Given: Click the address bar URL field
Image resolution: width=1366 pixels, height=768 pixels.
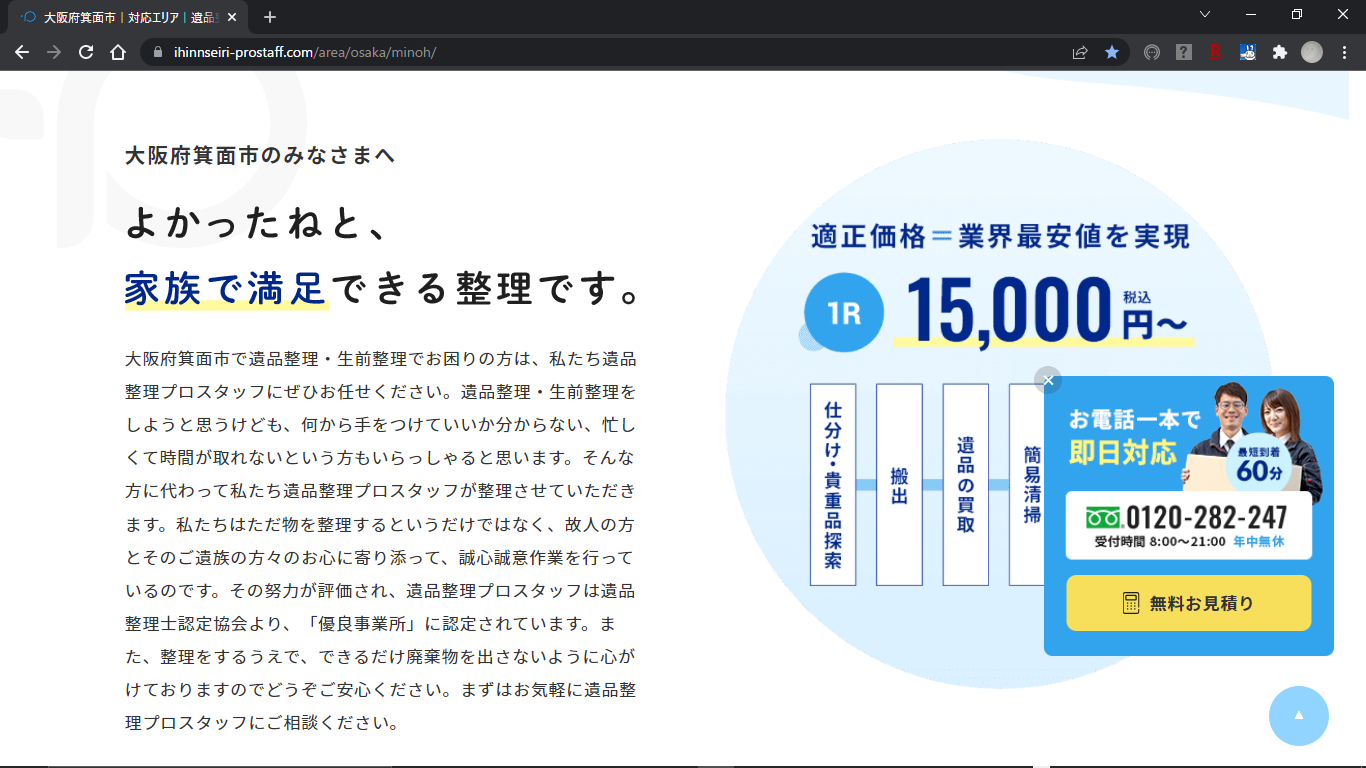Looking at the screenshot, I should (600, 53).
